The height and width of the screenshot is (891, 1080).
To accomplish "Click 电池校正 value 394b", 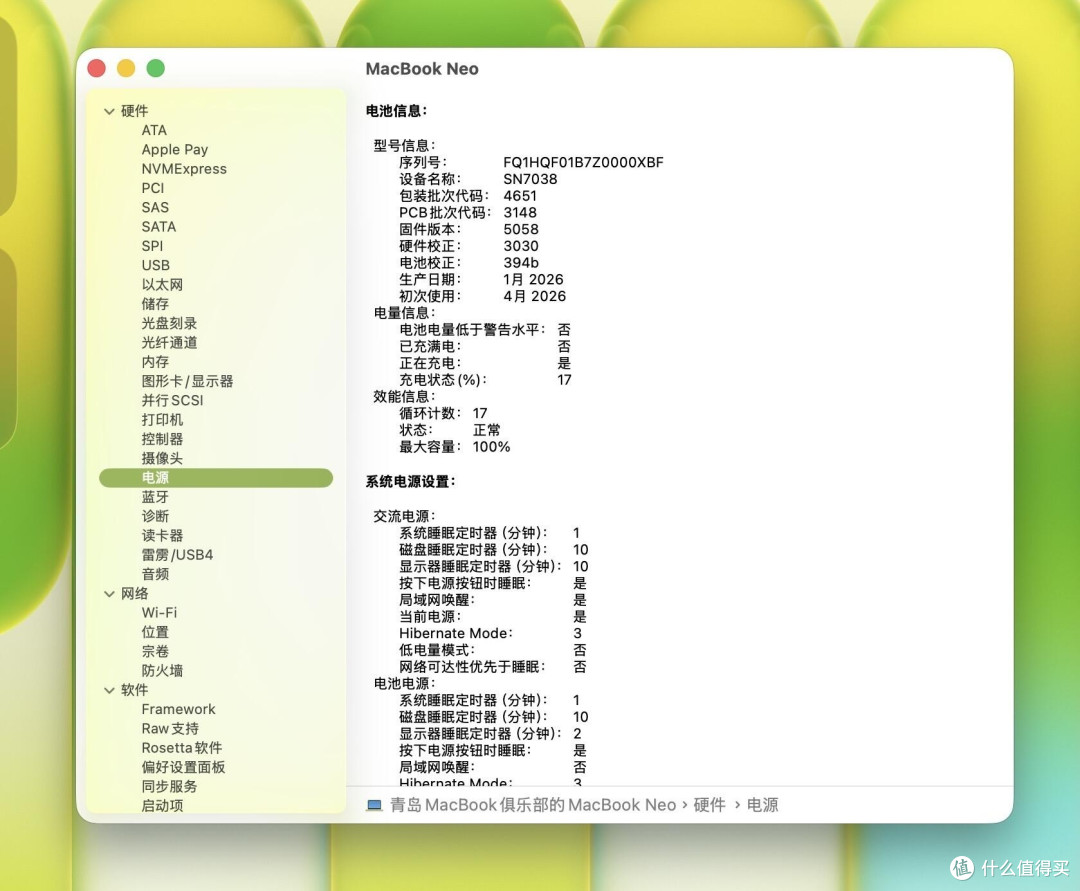I will (521, 263).
